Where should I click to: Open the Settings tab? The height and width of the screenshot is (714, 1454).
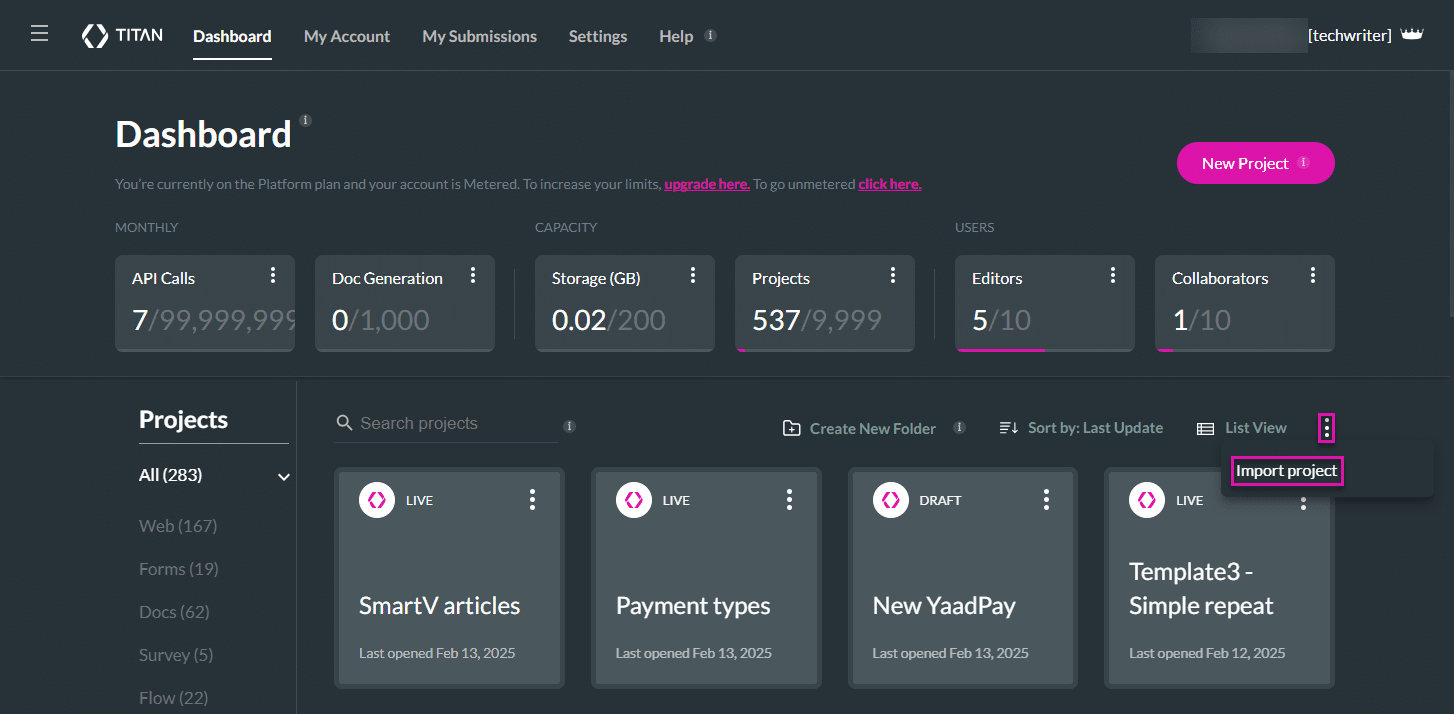(x=598, y=36)
